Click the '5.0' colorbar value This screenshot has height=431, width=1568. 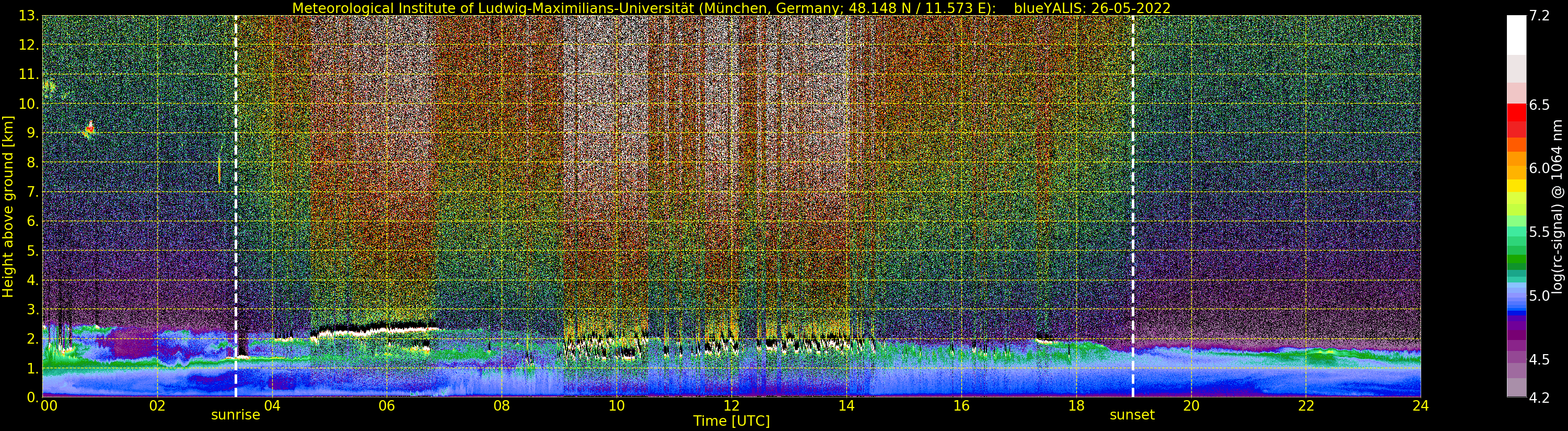[1539, 296]
